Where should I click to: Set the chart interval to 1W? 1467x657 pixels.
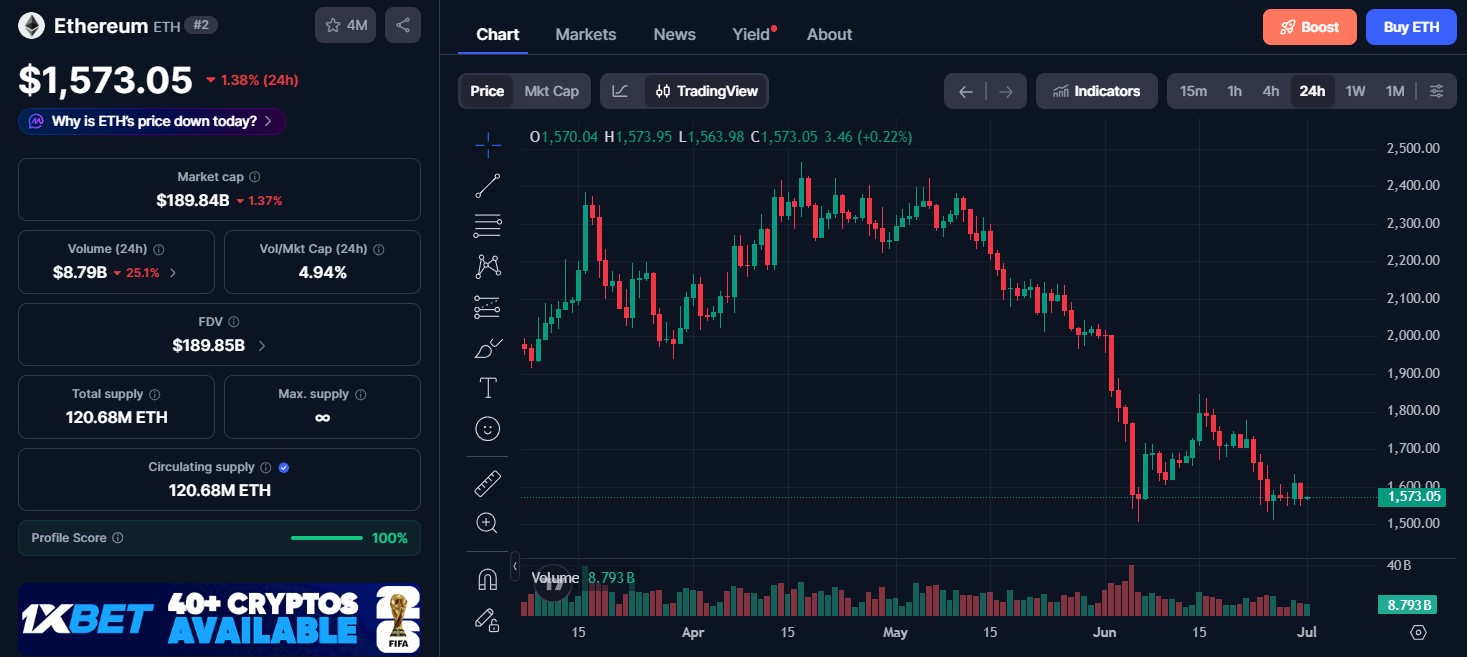(1355, 91)
